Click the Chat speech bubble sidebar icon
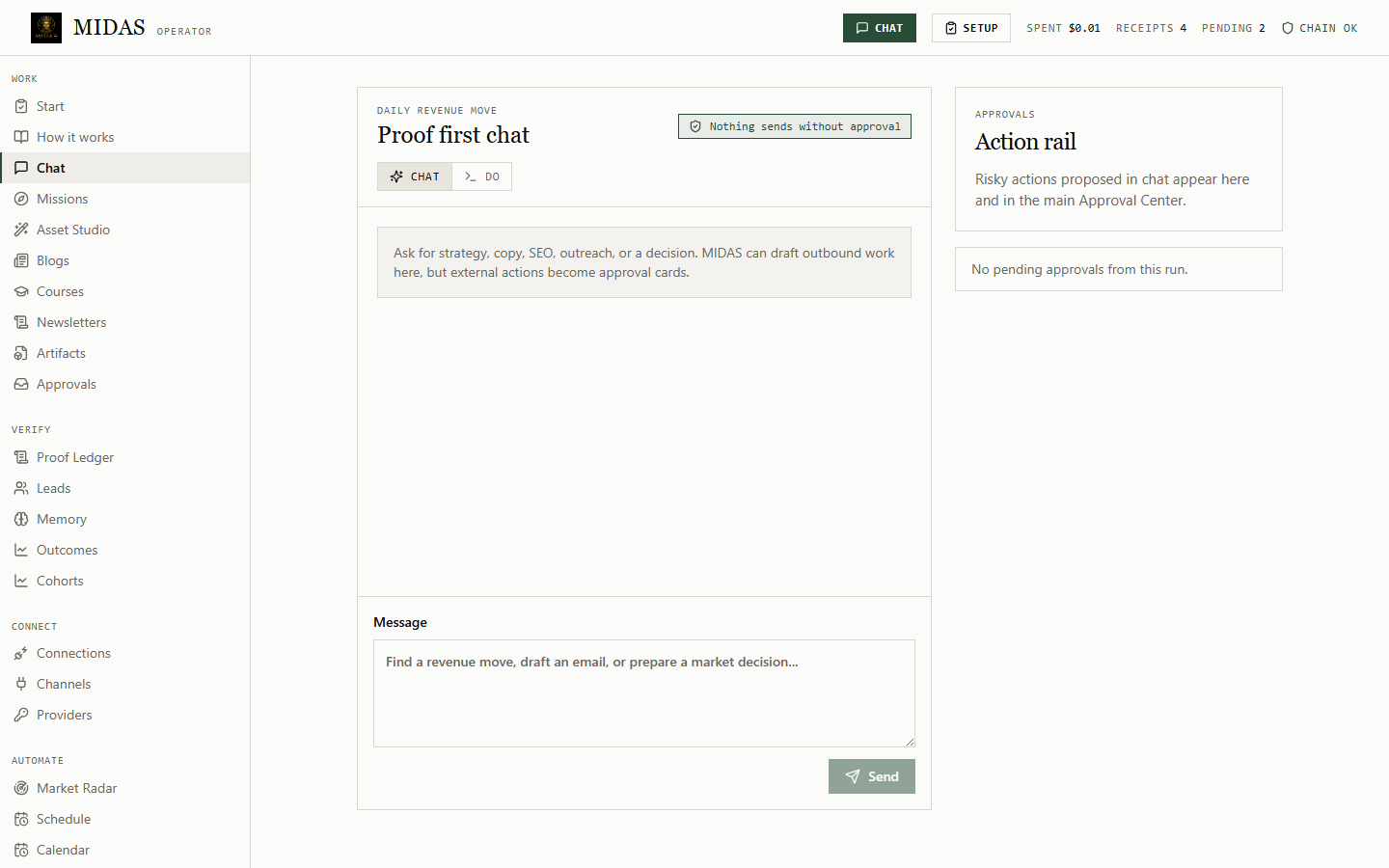 [x=21, y=168]
